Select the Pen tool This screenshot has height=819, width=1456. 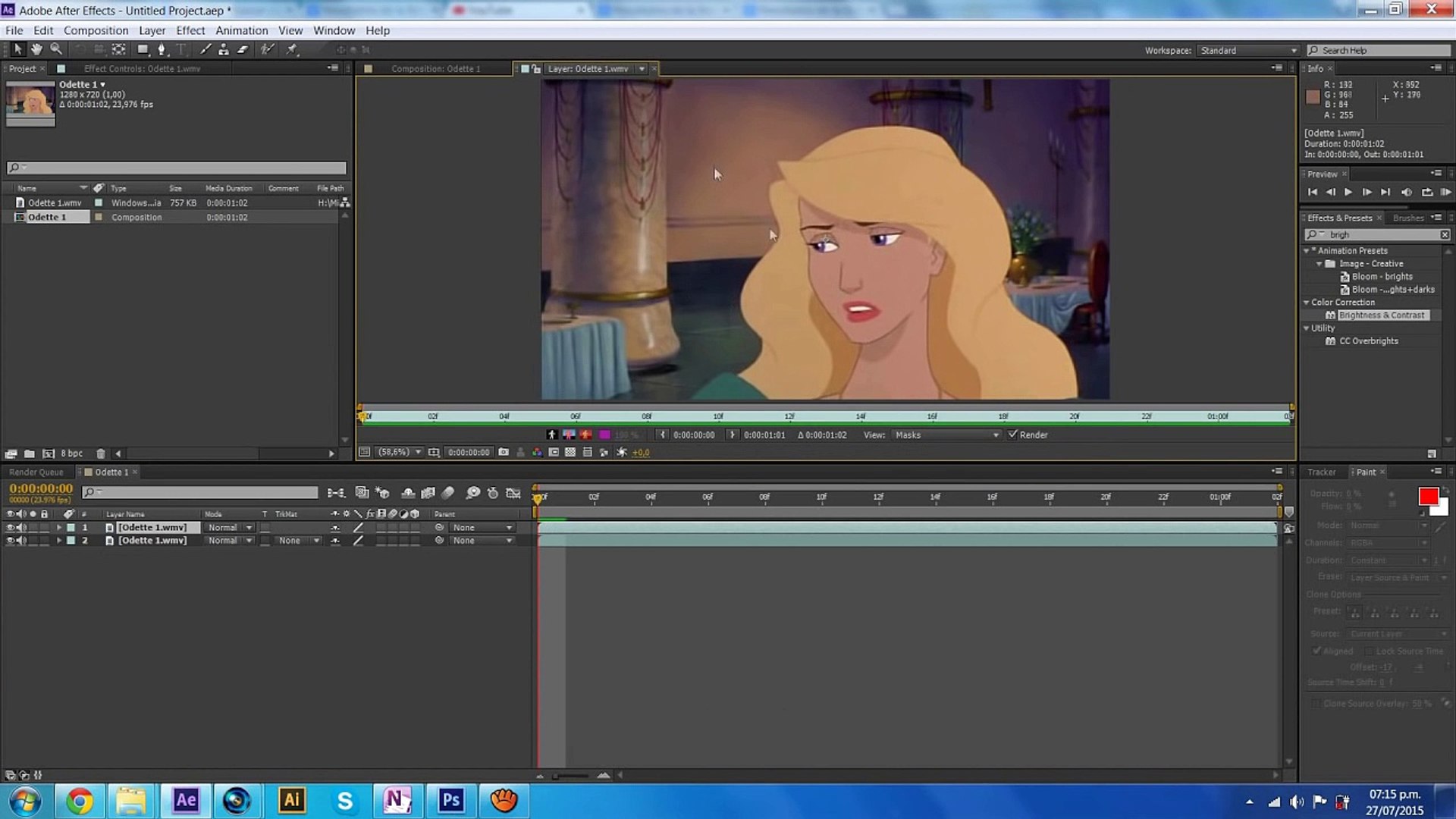[x=161, y=49]
